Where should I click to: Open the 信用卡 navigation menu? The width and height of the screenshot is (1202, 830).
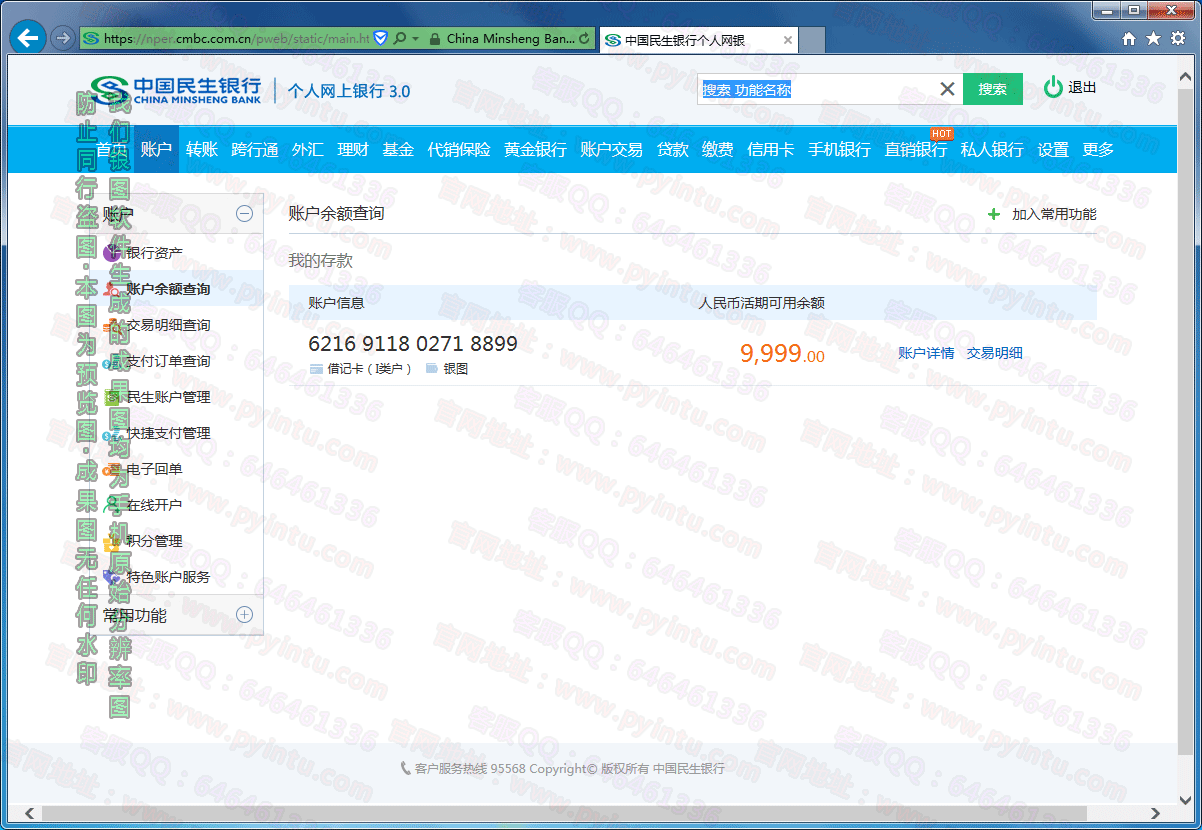point(771,149)
